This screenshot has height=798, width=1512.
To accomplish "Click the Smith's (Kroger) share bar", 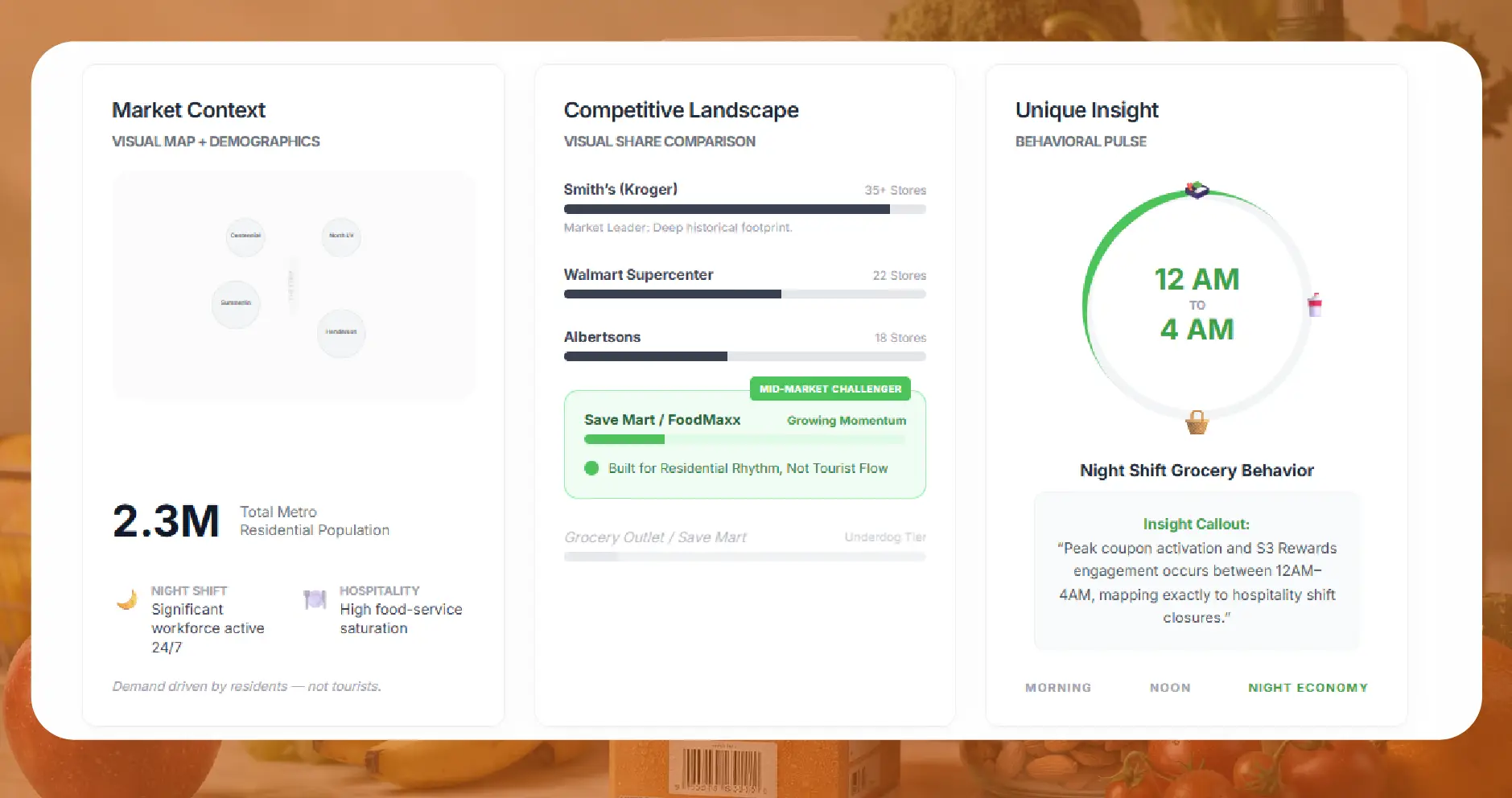I will (744, 209).
